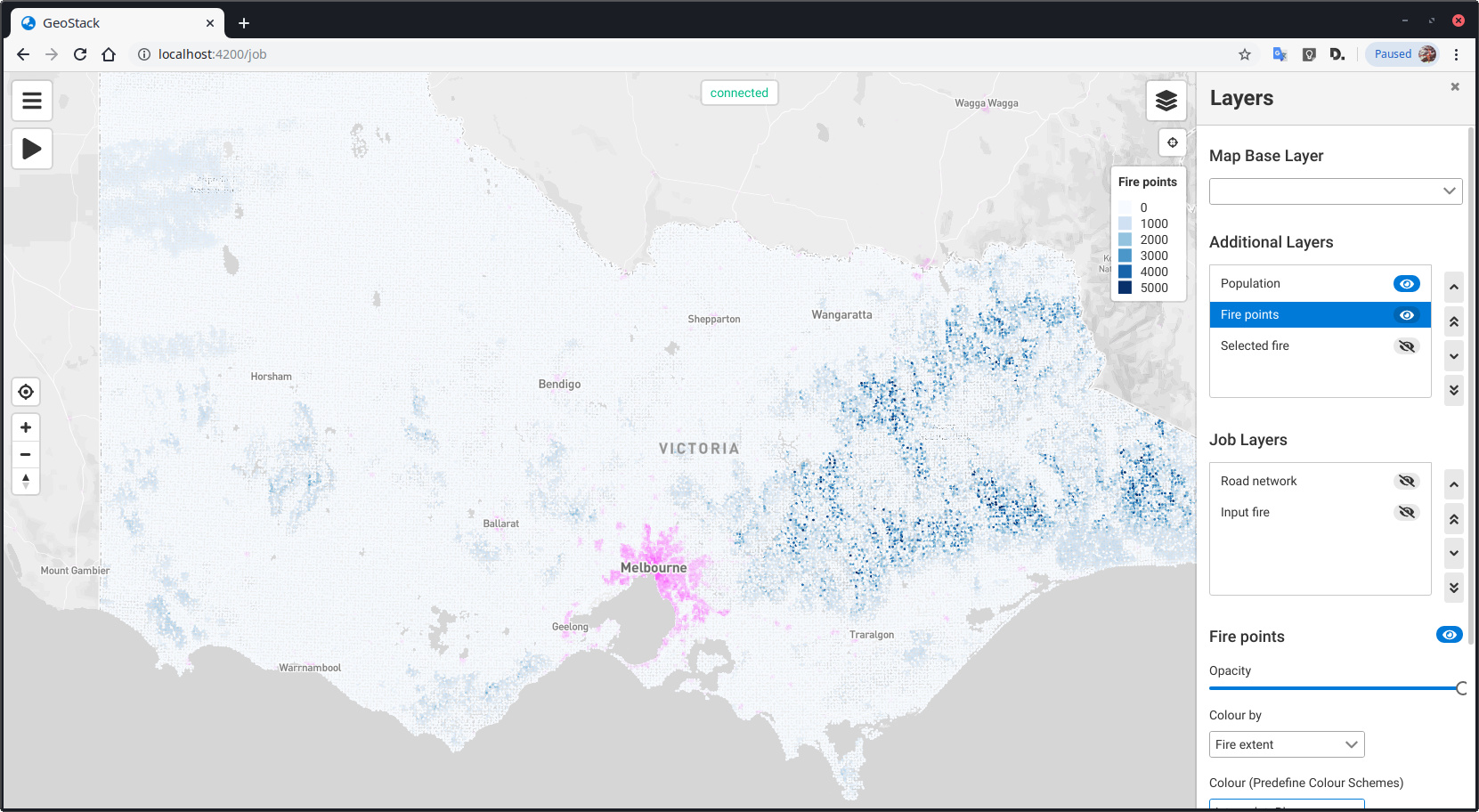Switch to the GeoStack browser tab
This screenshot has width=1479, height=812.
116,23
